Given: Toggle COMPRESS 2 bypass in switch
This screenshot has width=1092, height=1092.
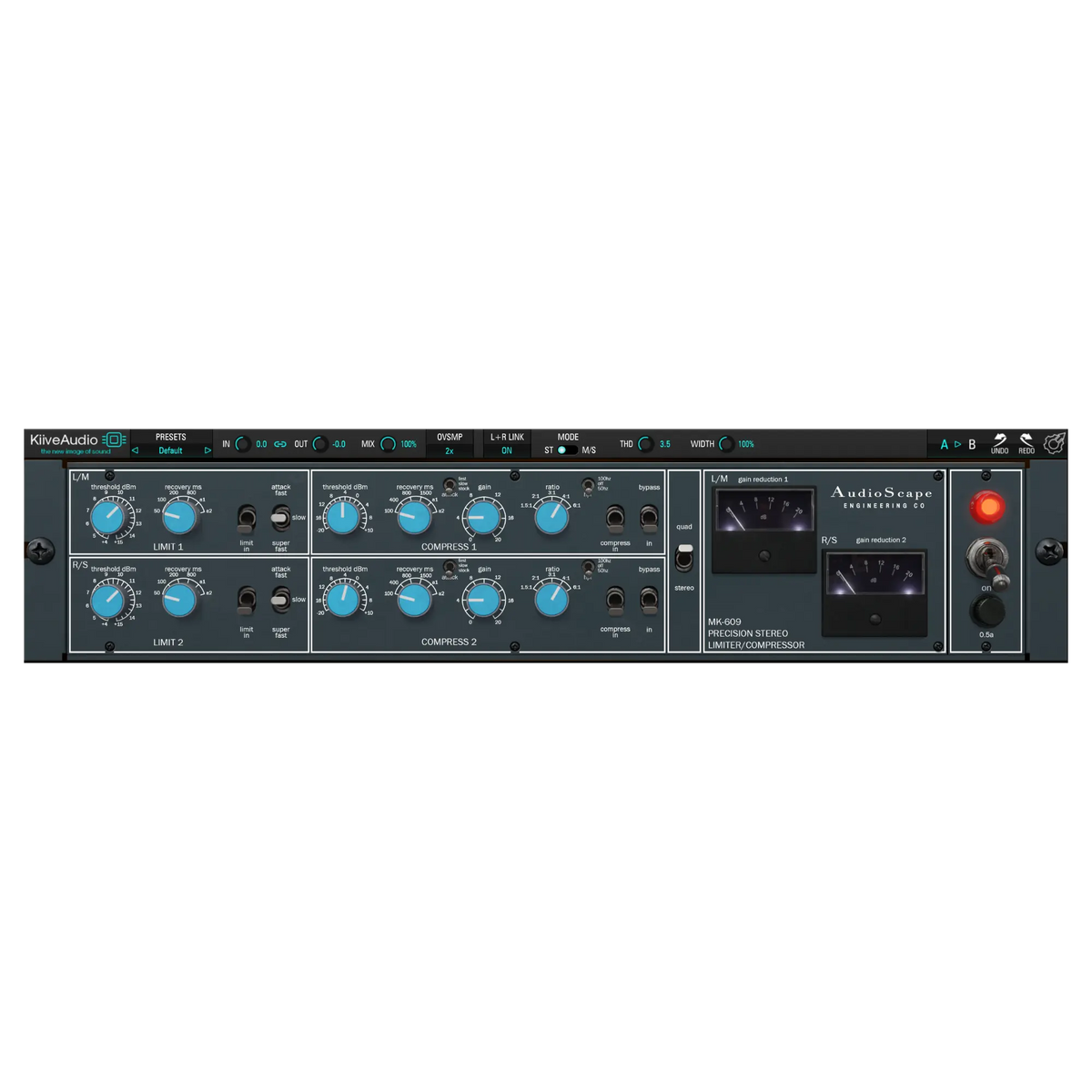Looking at the screenshot, I should 649,601.
